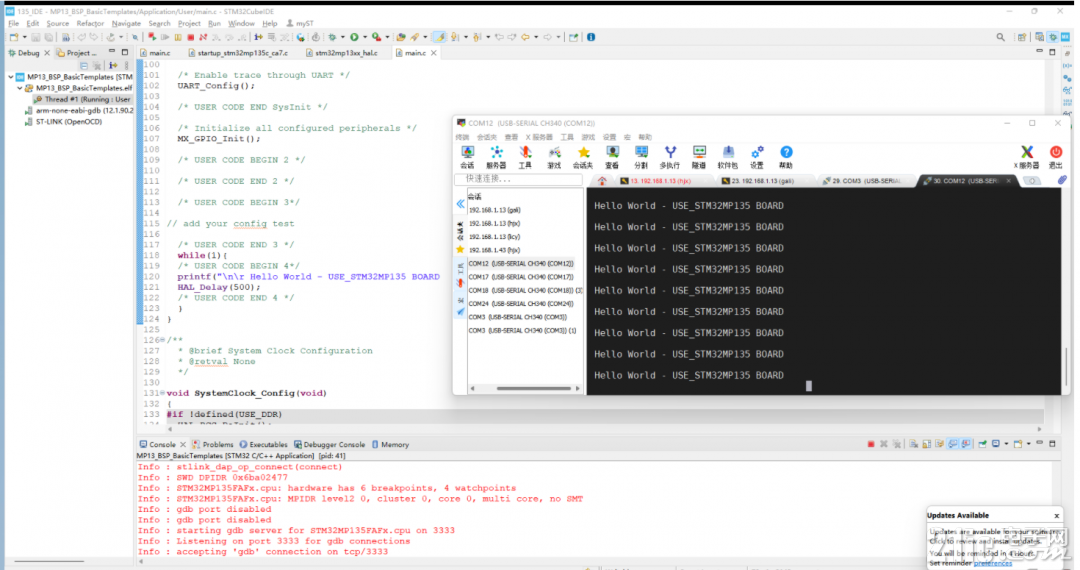Select ST-LINK (OpenOCD) in Debug tree
The width and height of the screenshot is (1080, 570).
[x=63, y=122]
